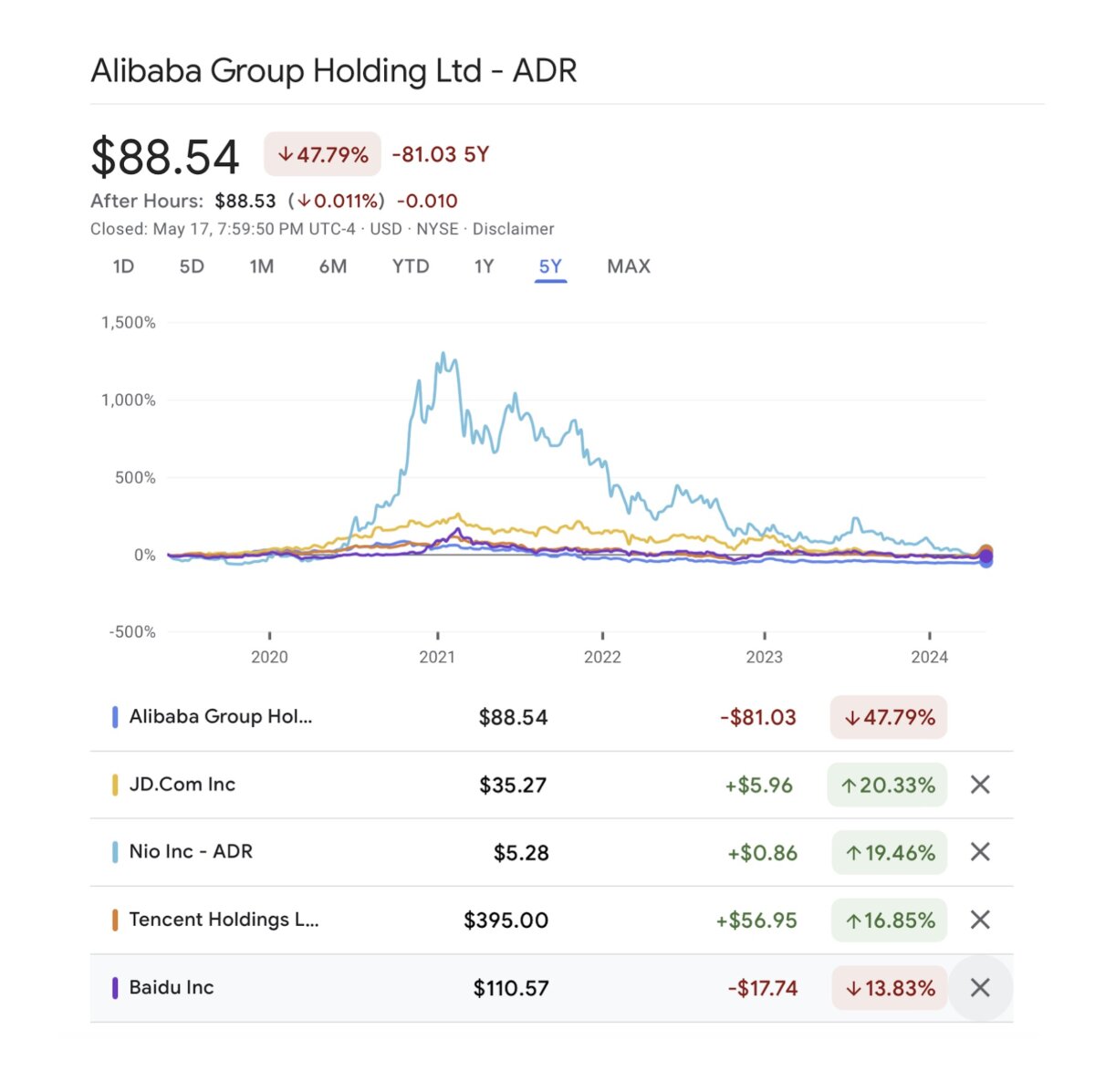Remove Baidu Inc from comparison
Image resolution: width=1095 pixels, height=1092 pixels.
[x=980, y=987]
